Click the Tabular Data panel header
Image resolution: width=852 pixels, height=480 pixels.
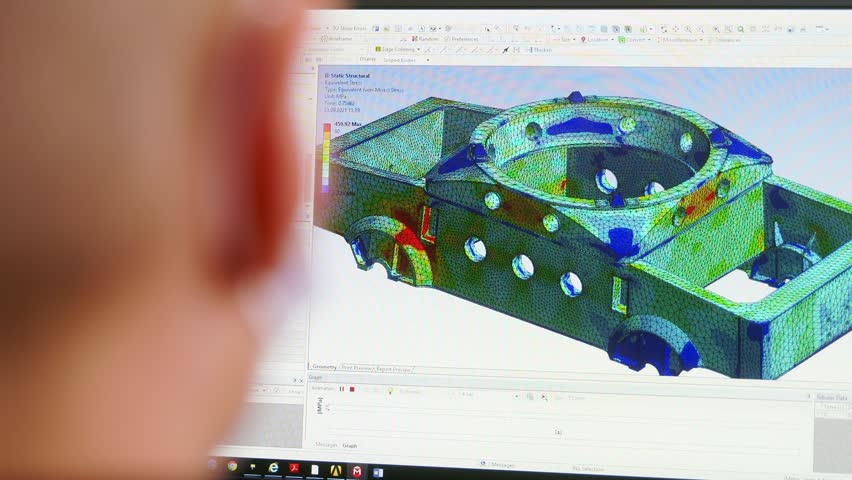(x=831, y=397)
